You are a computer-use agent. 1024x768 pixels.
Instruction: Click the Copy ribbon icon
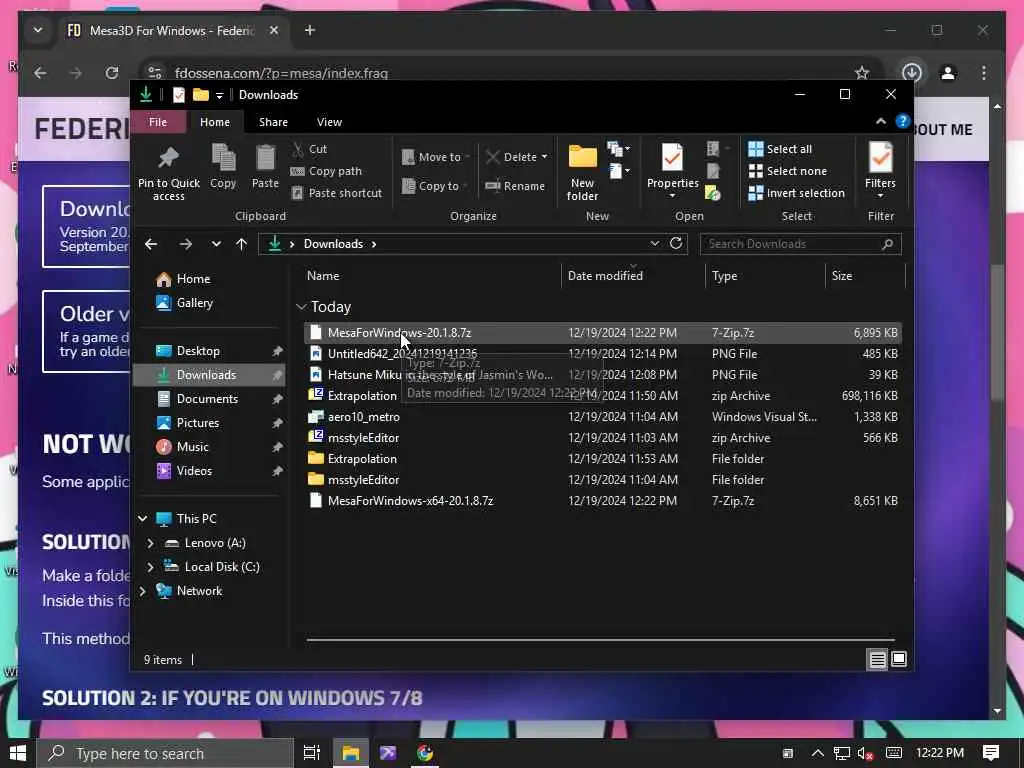pyautogui.click(x=223, y=158)
